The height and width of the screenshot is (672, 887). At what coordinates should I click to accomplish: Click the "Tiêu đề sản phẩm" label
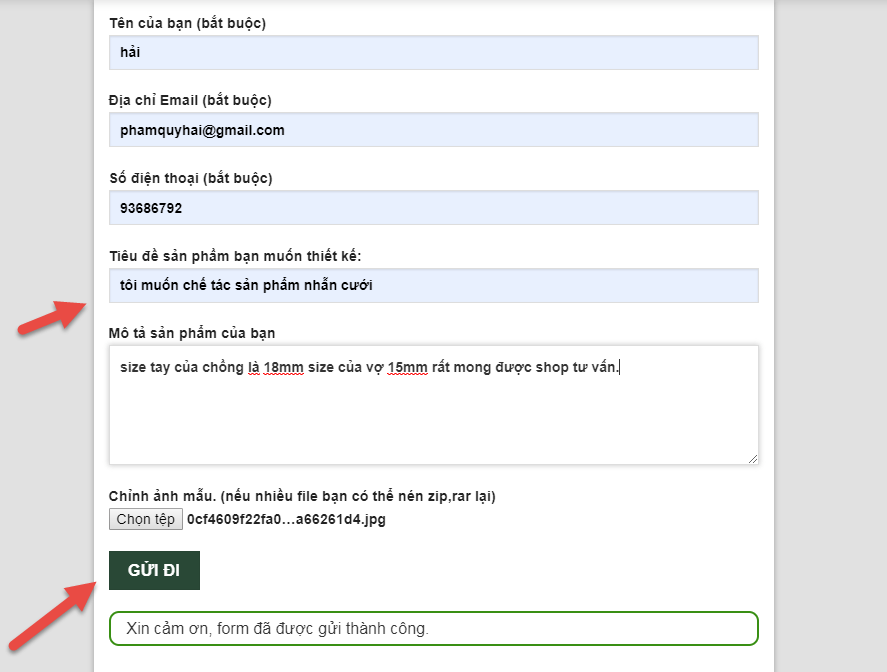click(x=235, y=256)
